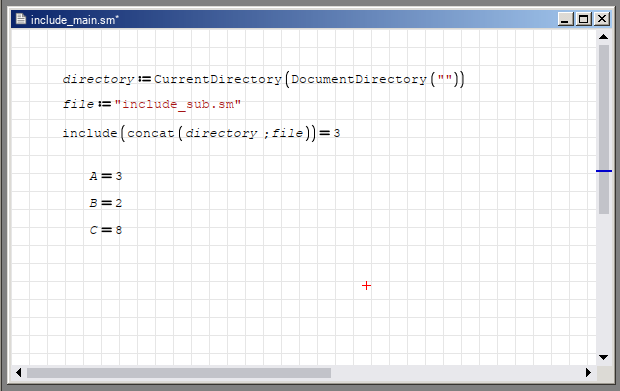Click the empty string argument ""
The width and height of the screenshot is (620, 391).
click(445, 78)
